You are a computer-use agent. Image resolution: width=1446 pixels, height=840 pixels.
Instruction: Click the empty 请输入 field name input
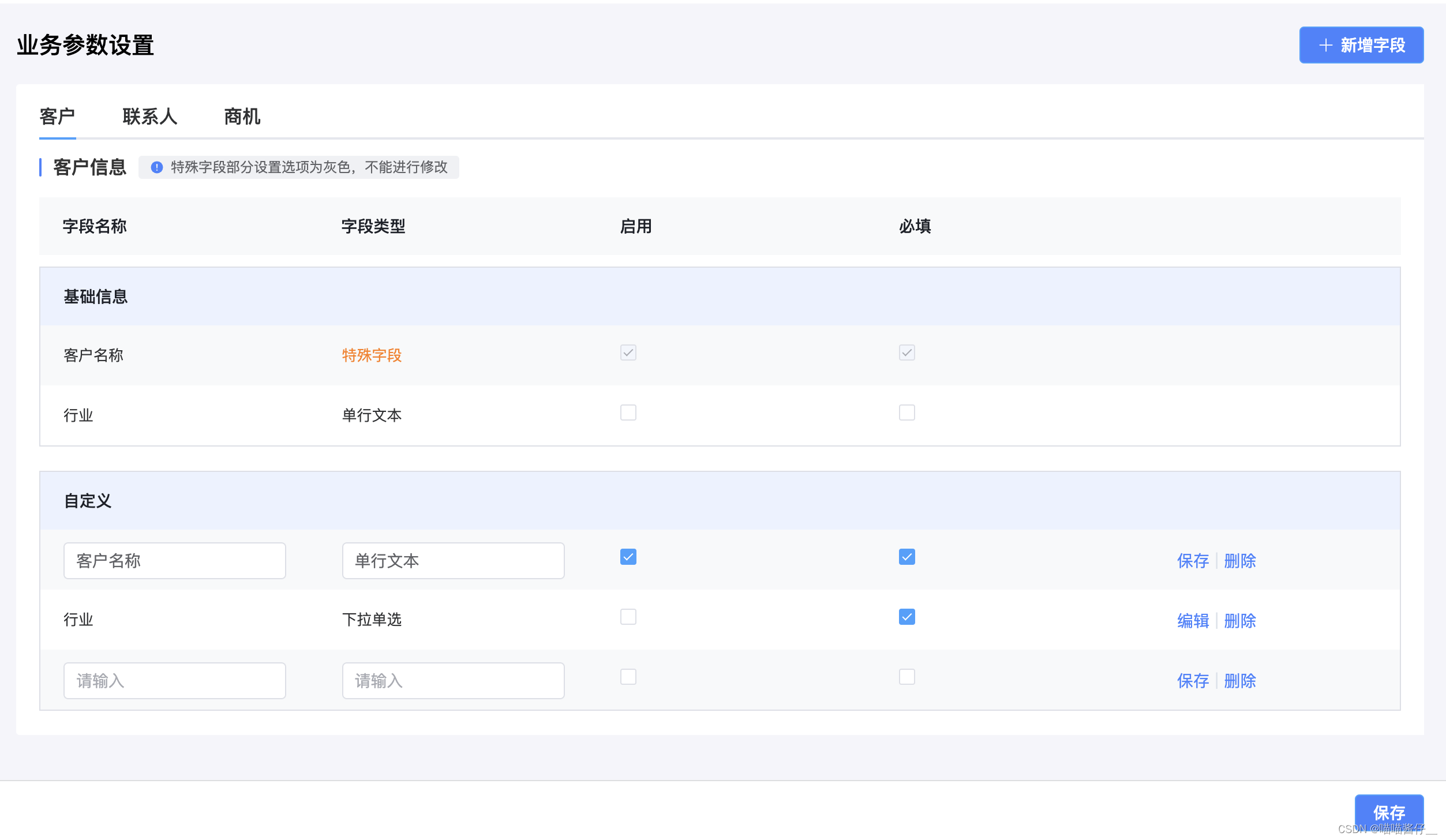coord(174,680)
